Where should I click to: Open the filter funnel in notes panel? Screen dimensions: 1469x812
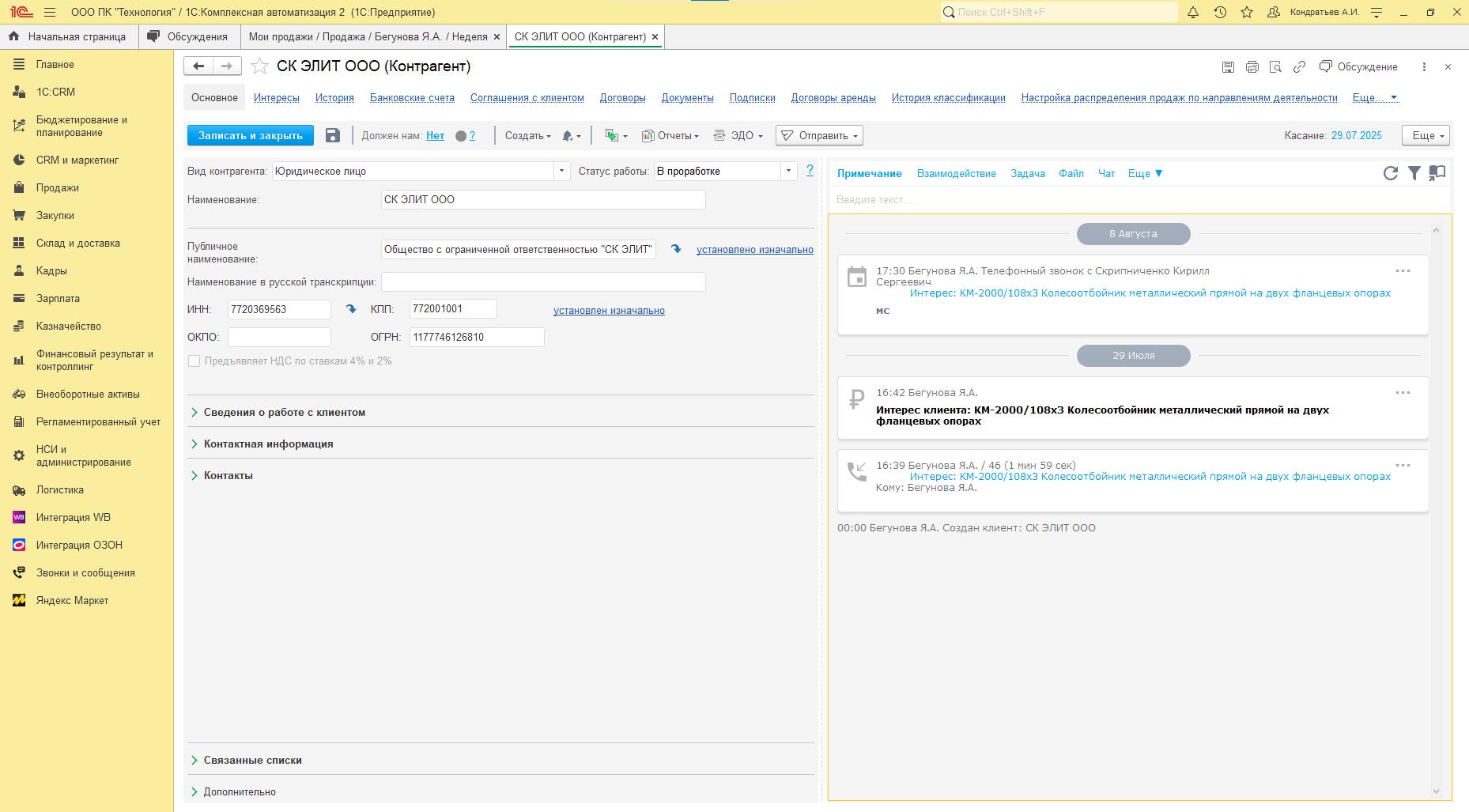1414,173
